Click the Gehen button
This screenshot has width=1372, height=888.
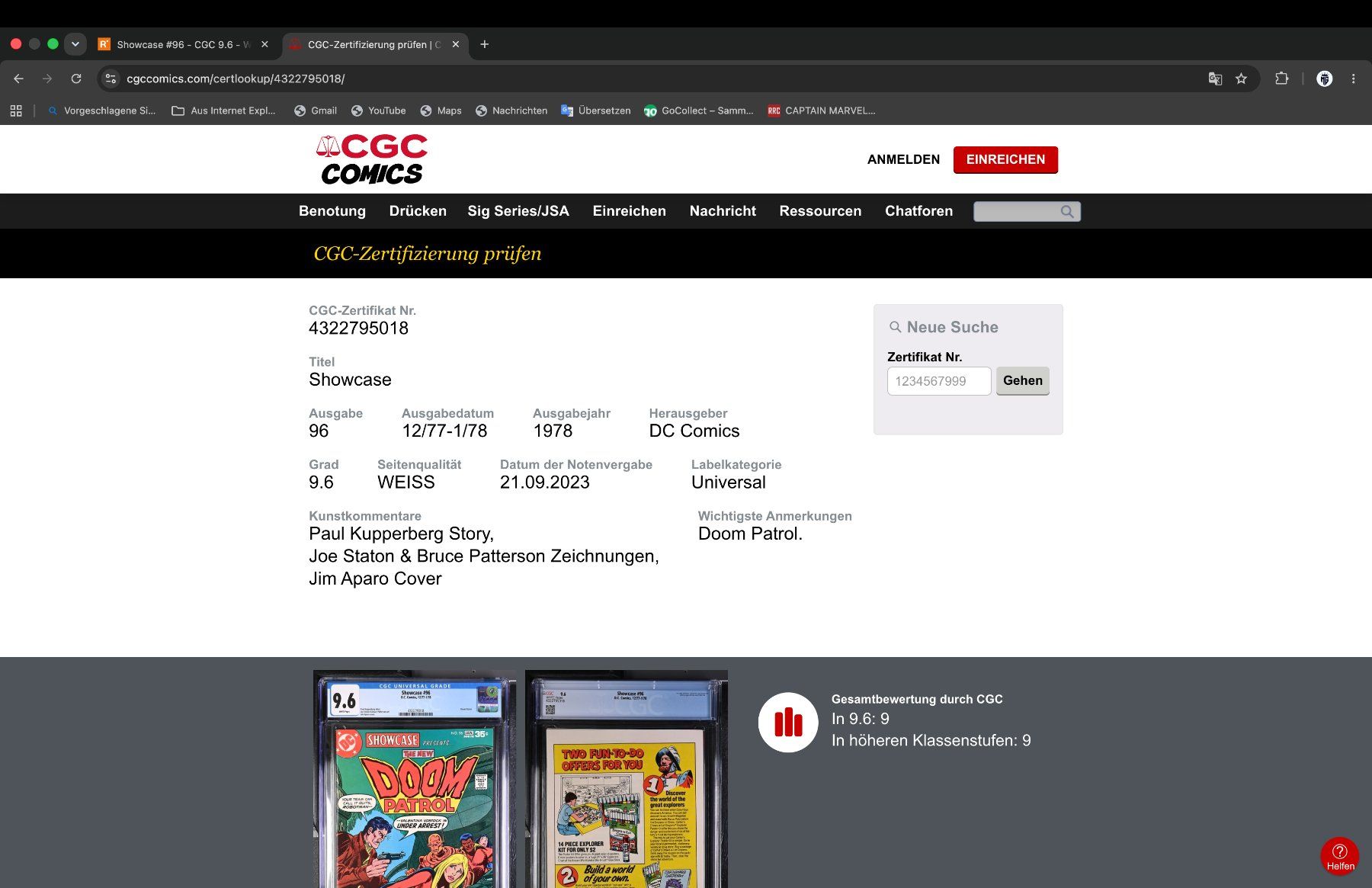pos(1022,380)
